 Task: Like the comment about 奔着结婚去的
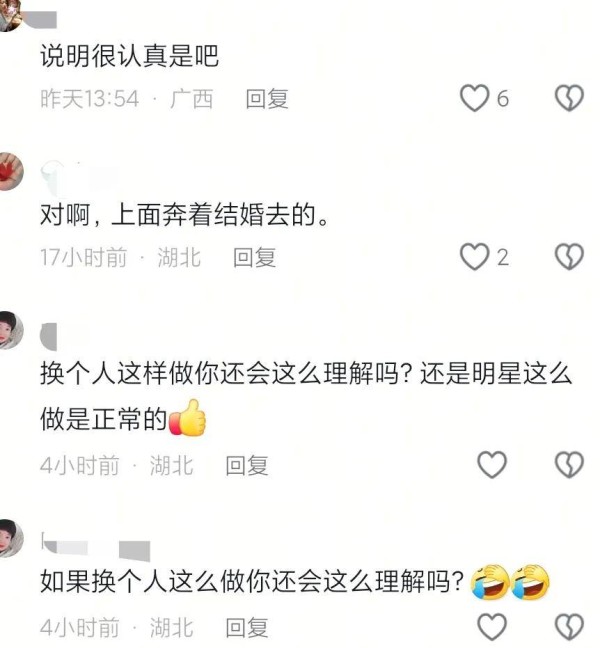(474, 257)
